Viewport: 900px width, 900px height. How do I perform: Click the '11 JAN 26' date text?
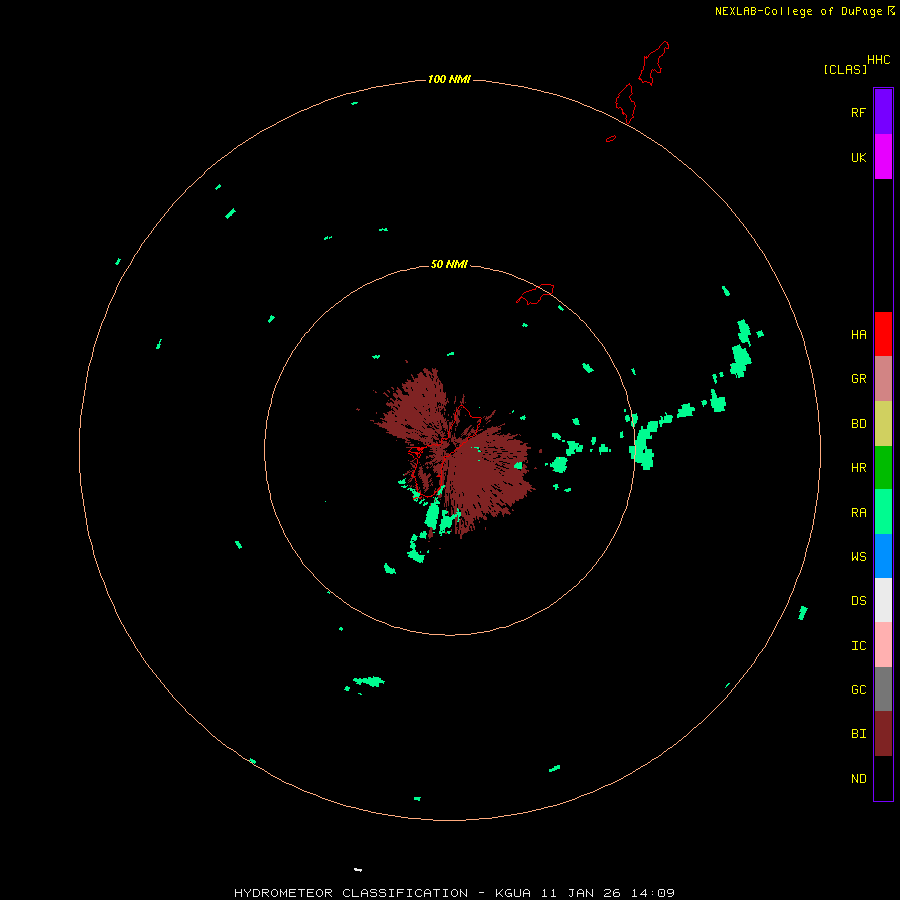pyautogui.click(x=581, y=893)
